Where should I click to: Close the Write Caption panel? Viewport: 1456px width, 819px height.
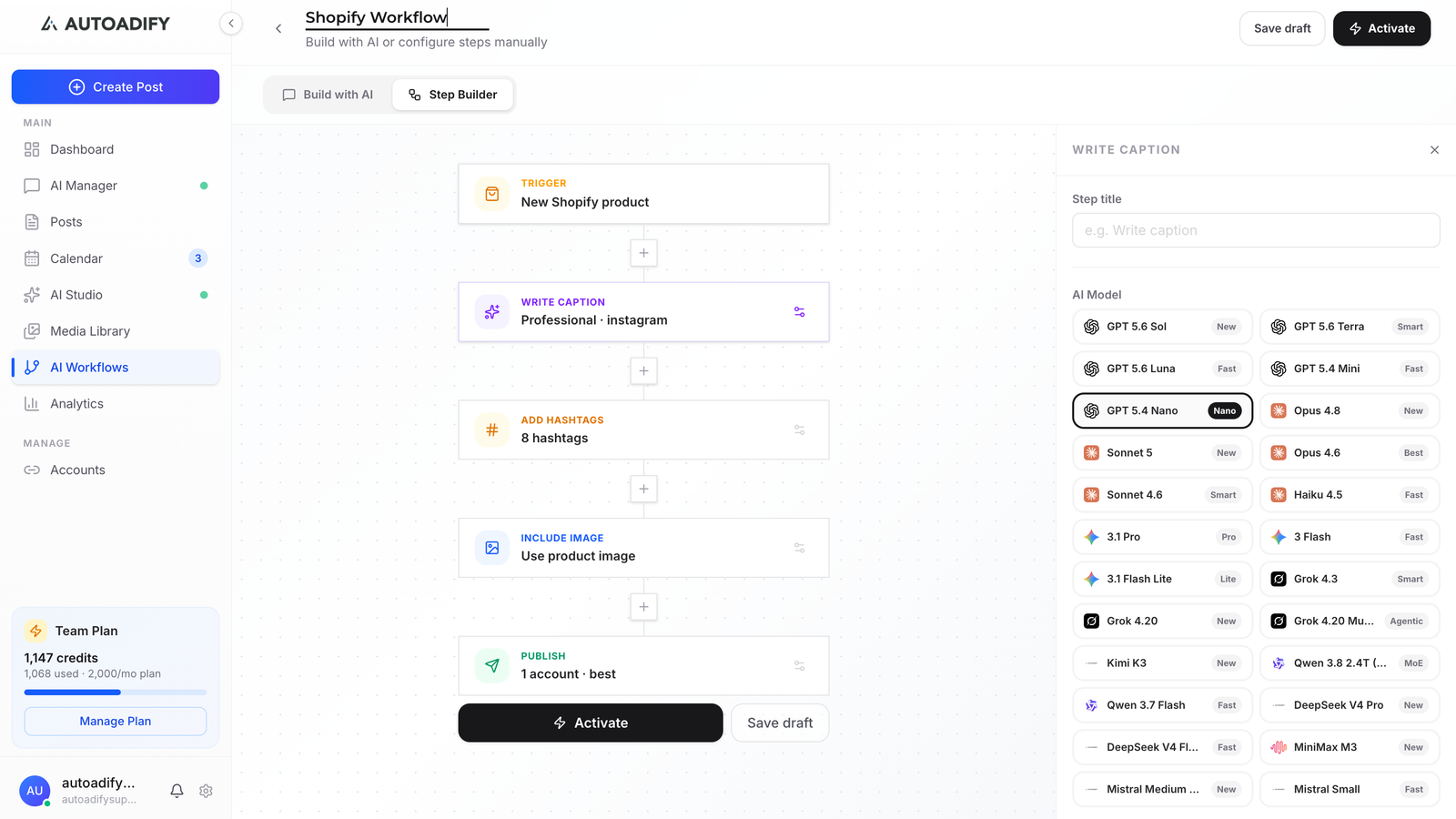[1434, 150]
